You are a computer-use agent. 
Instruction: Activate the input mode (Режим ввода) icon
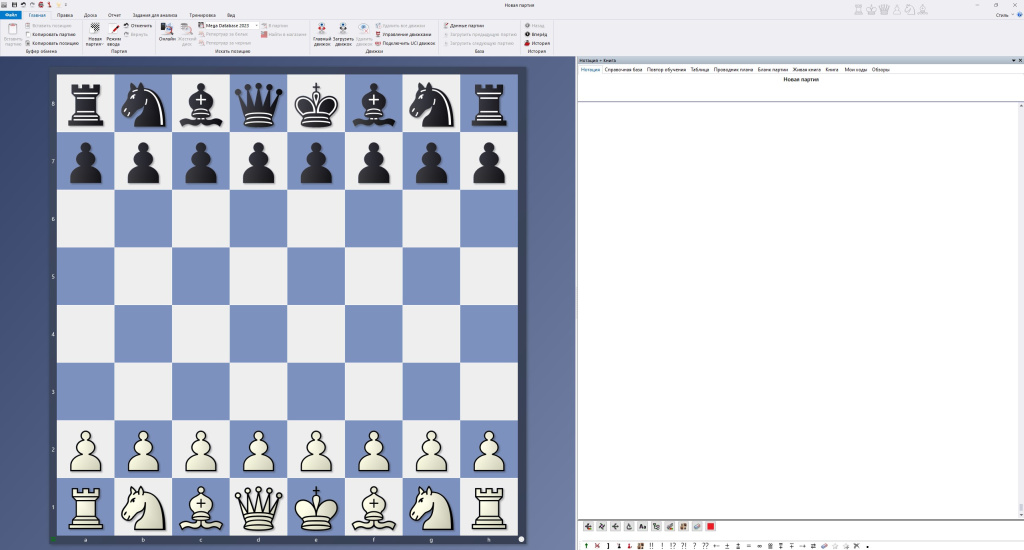[x=114, y=29]
